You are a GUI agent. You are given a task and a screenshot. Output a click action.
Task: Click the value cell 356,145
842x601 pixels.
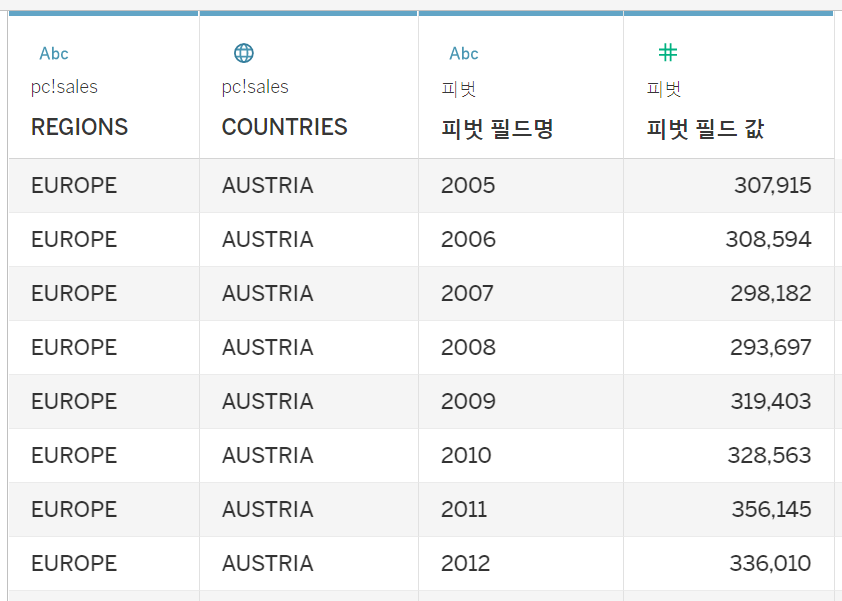729,510
